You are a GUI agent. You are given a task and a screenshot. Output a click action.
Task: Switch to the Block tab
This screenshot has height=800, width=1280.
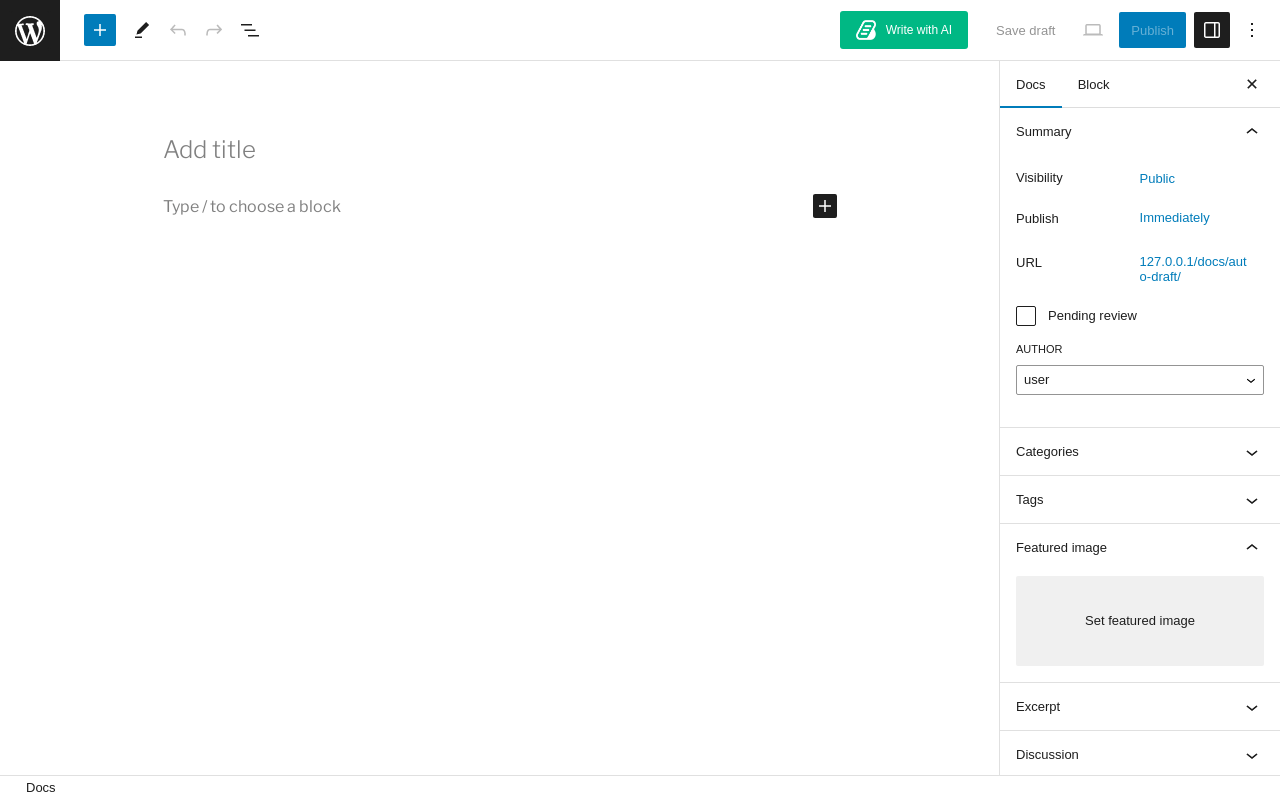(x=1093, y=84)
